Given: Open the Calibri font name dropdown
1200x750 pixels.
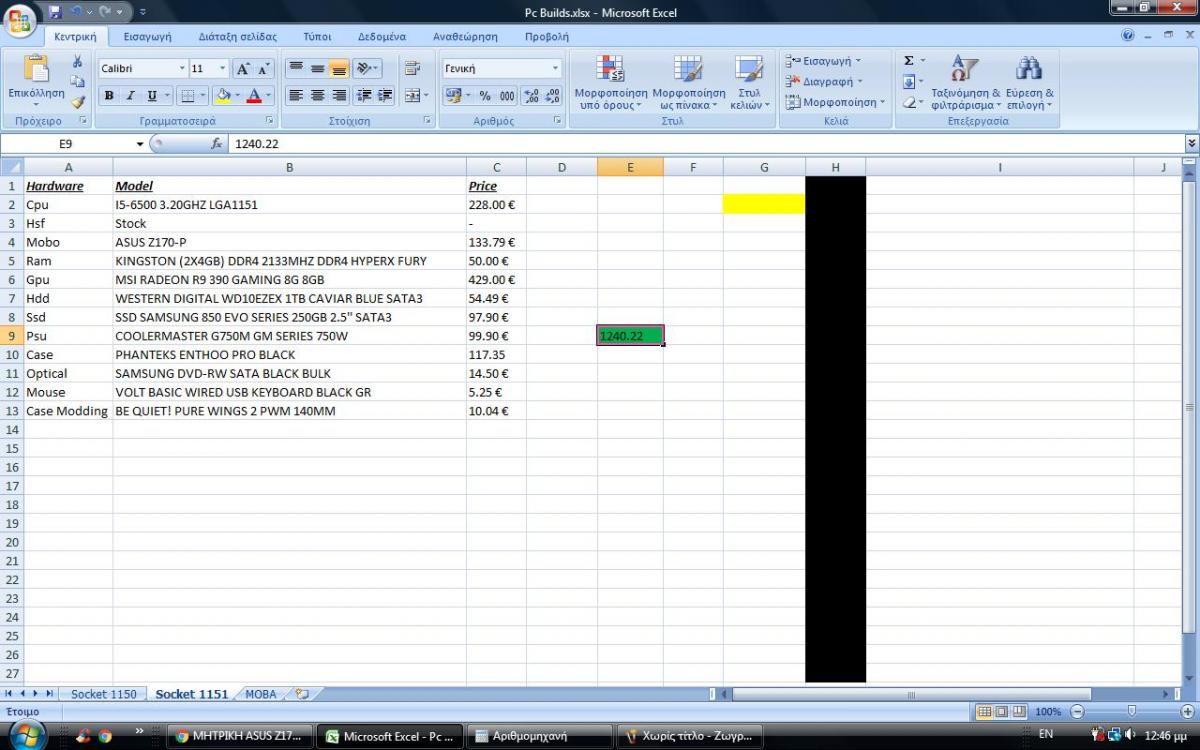Looking at the screenshot, I should [x=182, y=69].
